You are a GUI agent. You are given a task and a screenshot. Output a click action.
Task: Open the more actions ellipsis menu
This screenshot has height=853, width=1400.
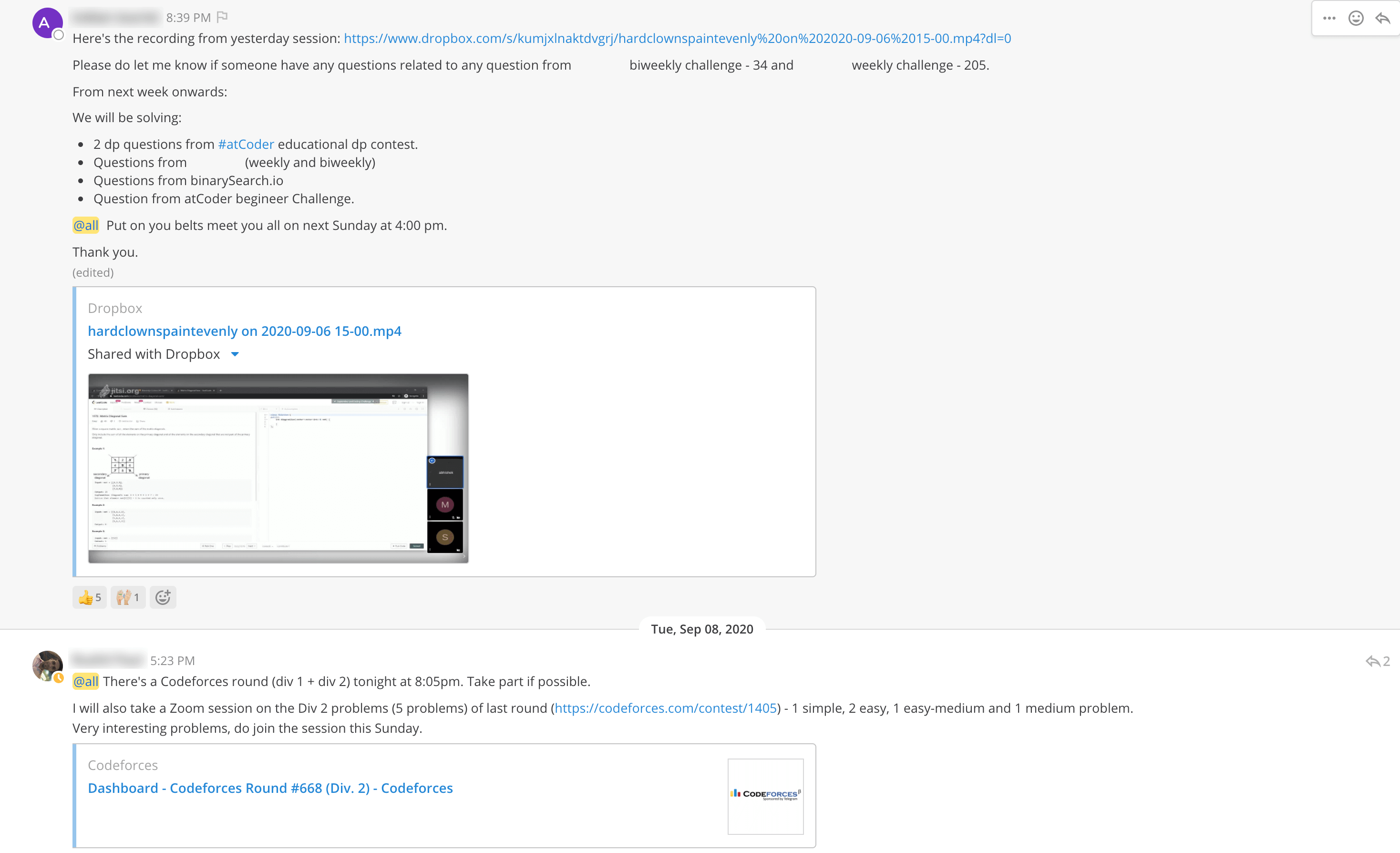tap(1329, 18)
